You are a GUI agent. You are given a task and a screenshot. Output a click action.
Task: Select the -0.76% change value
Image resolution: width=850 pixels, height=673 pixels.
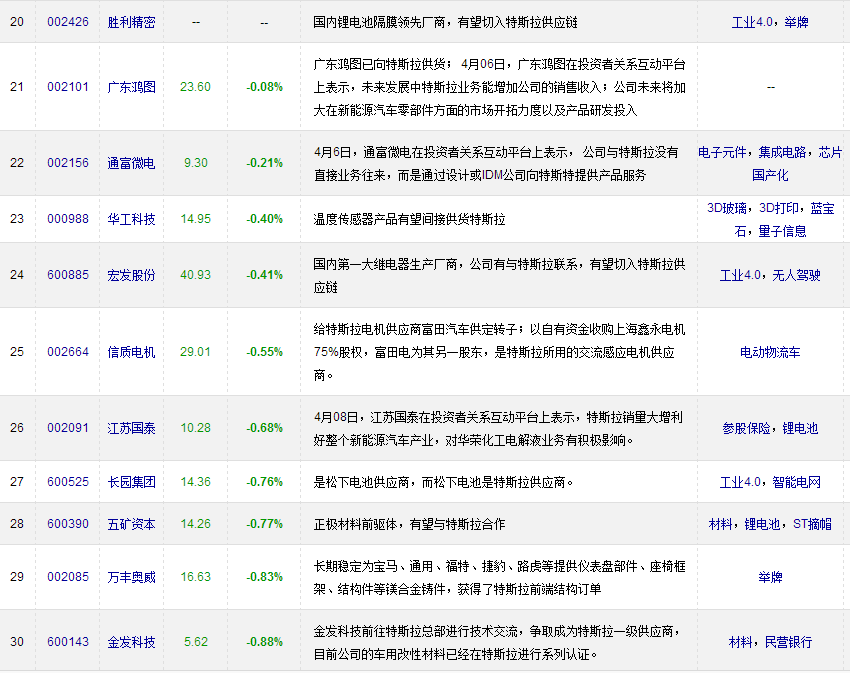point(265,482)
